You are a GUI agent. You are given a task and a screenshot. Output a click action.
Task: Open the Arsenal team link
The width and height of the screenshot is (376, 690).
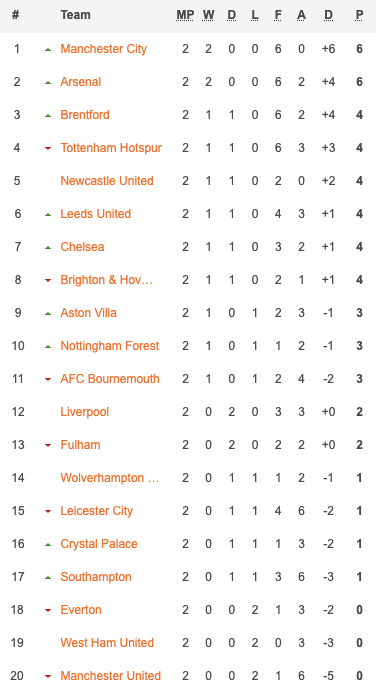81,82
